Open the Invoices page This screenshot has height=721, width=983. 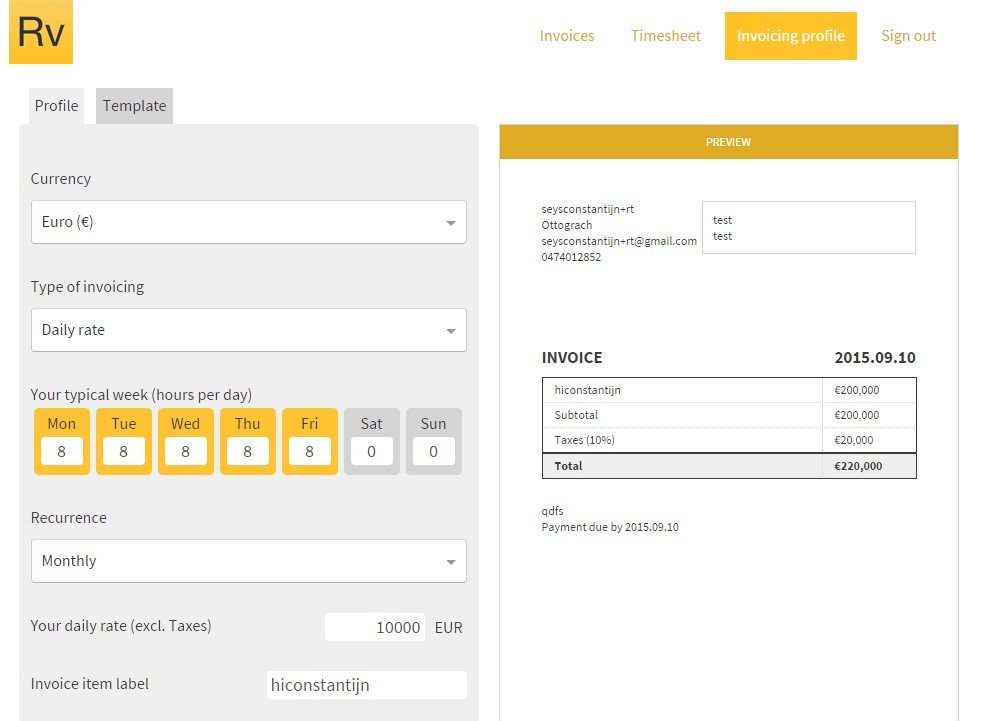coord(567,36)
